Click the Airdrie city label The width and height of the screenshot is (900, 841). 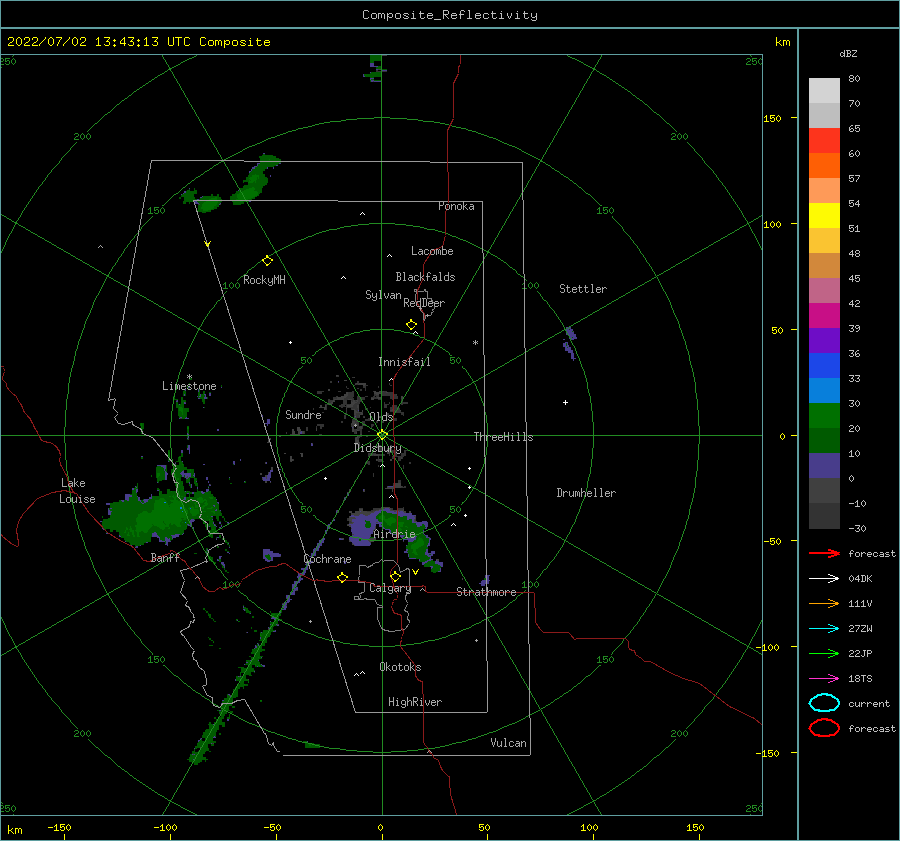pyautogui.click(x=394, y=534)
